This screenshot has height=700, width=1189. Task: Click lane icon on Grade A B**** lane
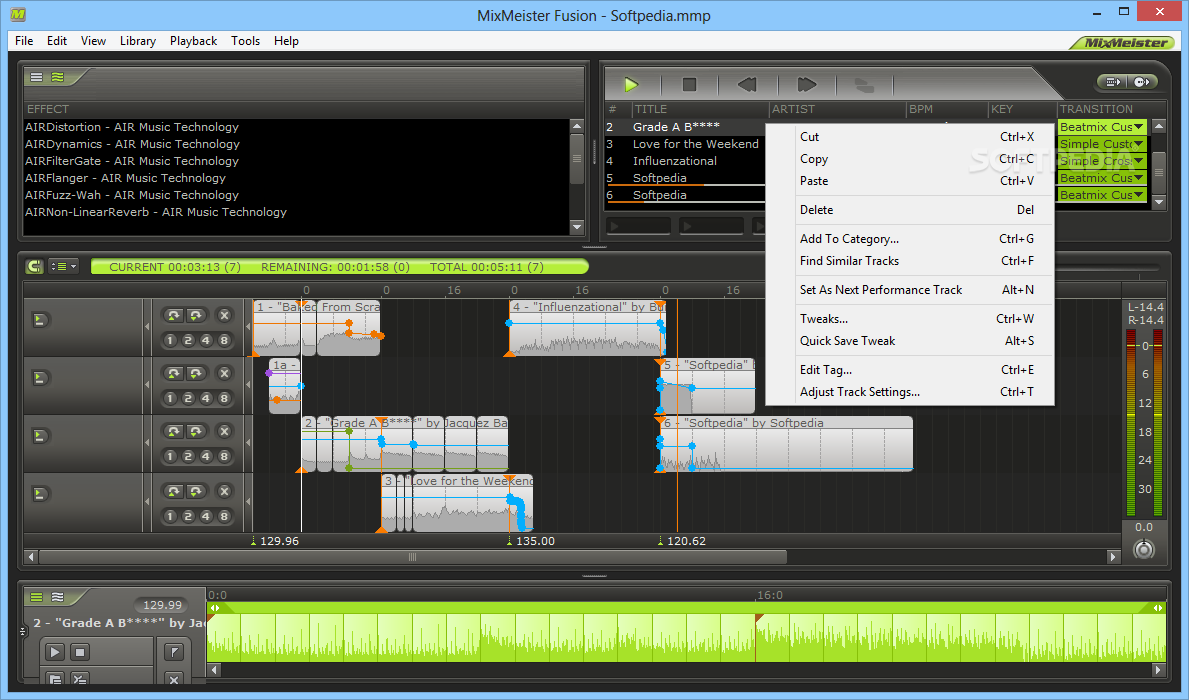pyautogui.click(x=39, y=436)
